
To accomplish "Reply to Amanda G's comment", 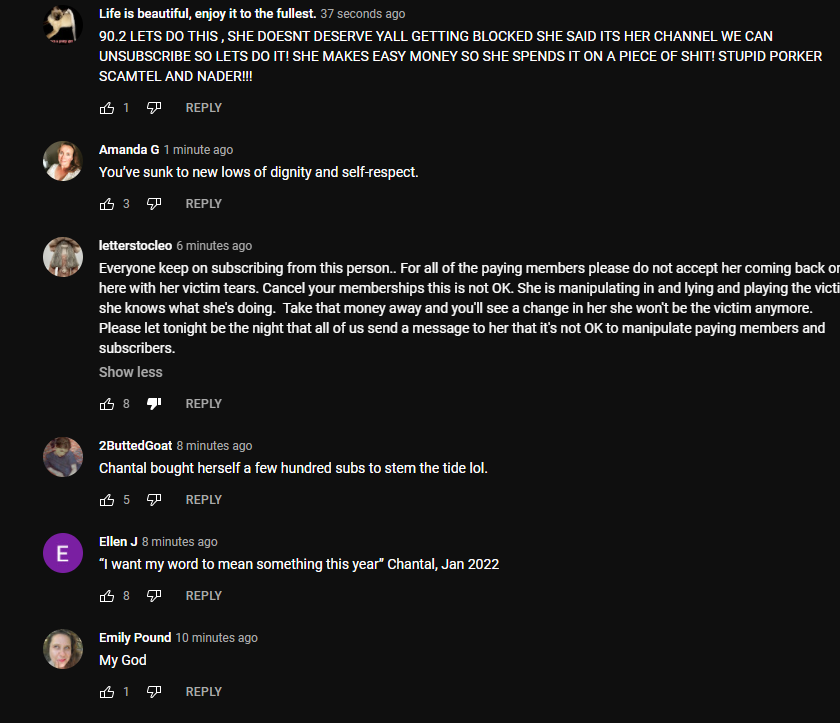I will point(204,204).
